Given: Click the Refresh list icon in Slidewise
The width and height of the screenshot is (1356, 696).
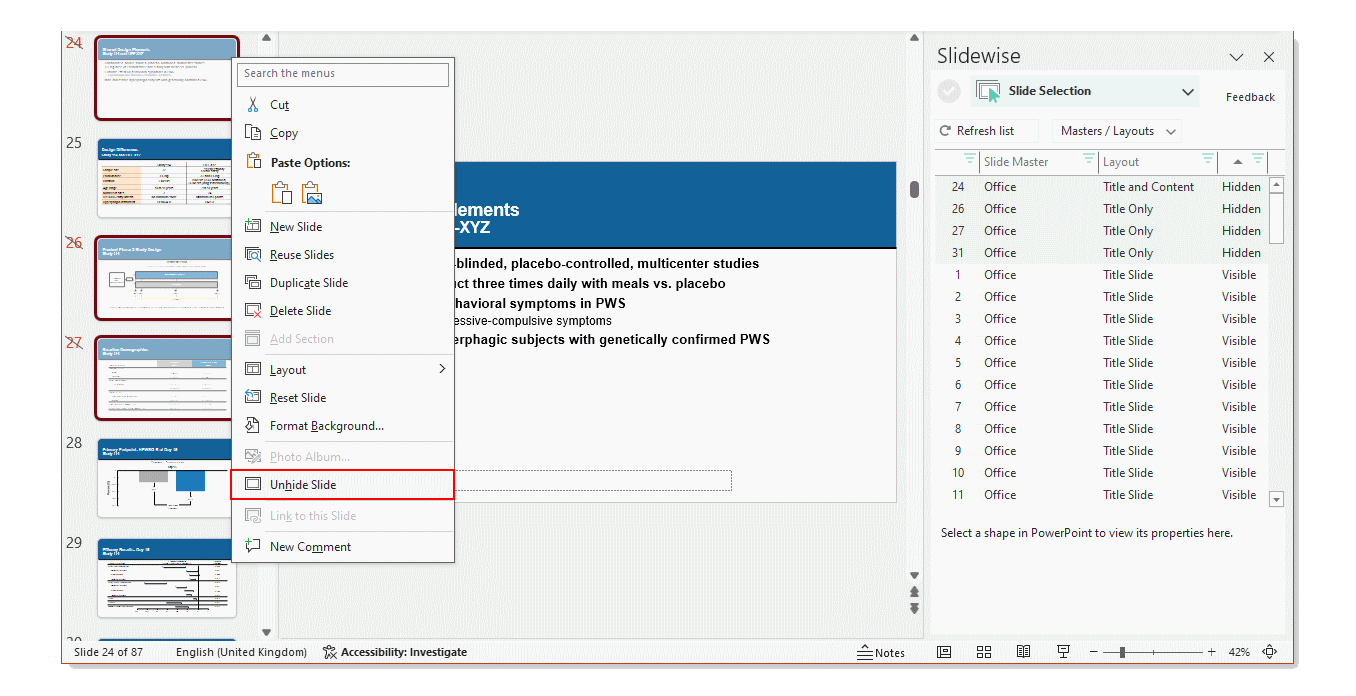Looking at the screenshot, I should click(945, 130).
